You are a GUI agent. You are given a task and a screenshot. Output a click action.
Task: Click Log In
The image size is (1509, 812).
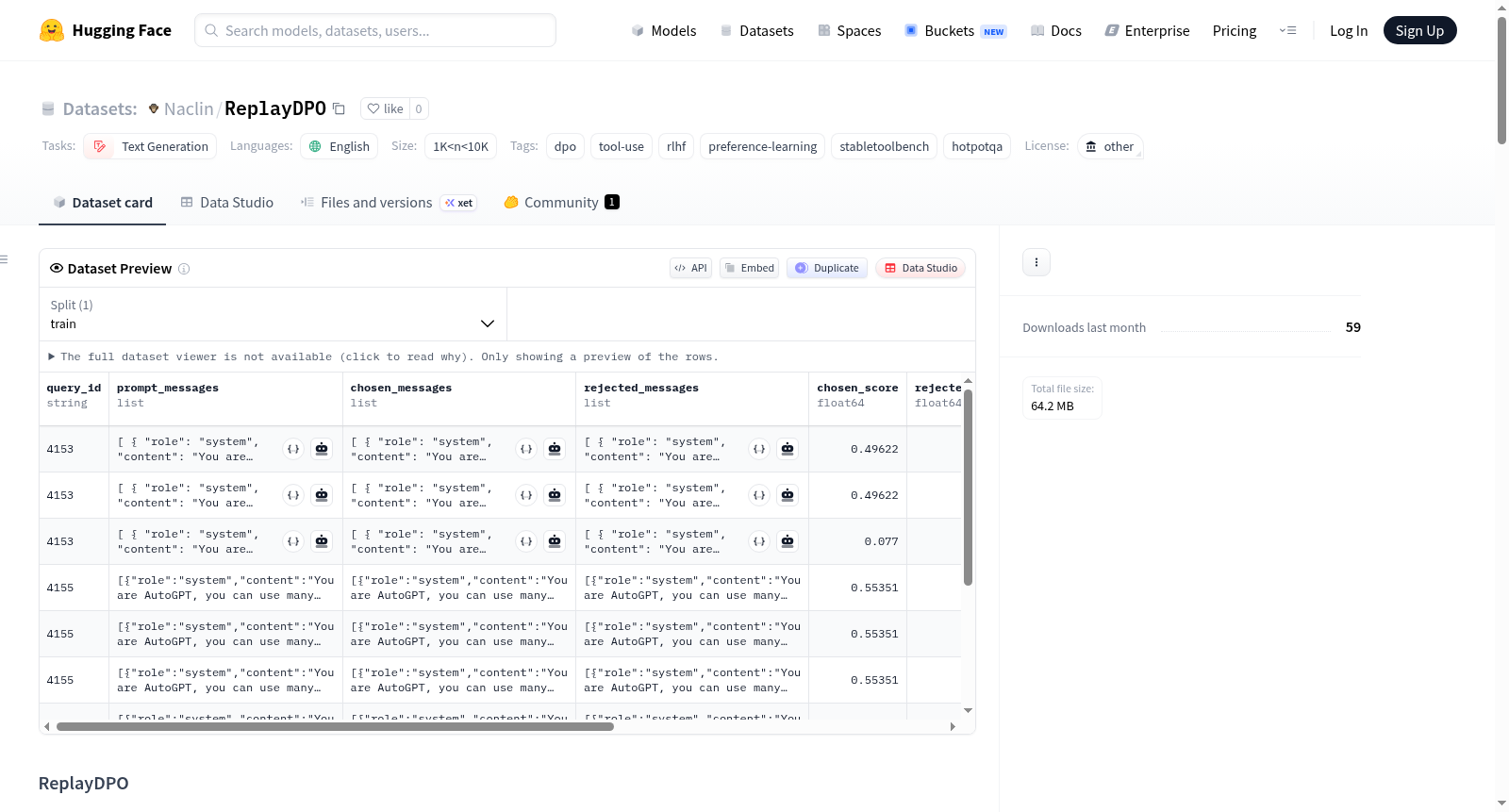click(x=1349, y=30)
